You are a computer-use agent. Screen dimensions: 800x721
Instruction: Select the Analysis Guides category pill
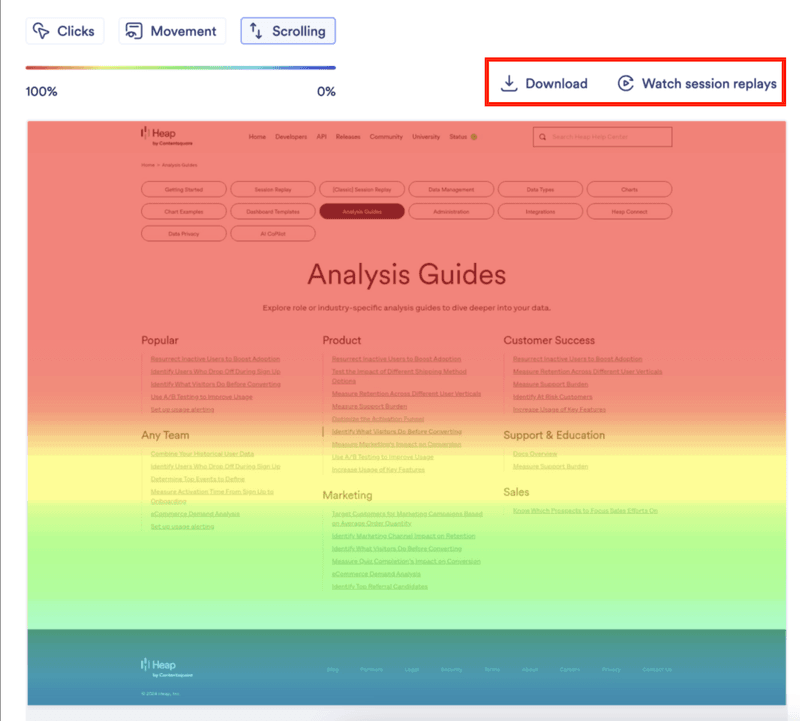362,211
